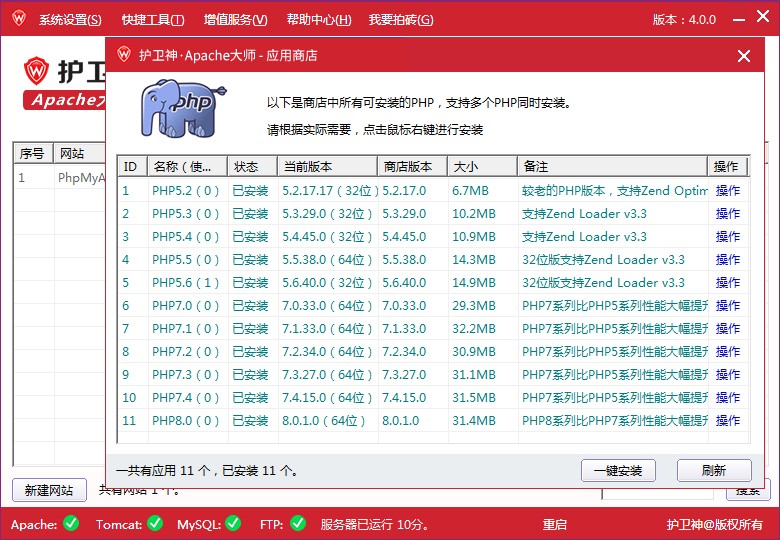Click 操作 link for PHP8.0 row

tap(727, 420)
